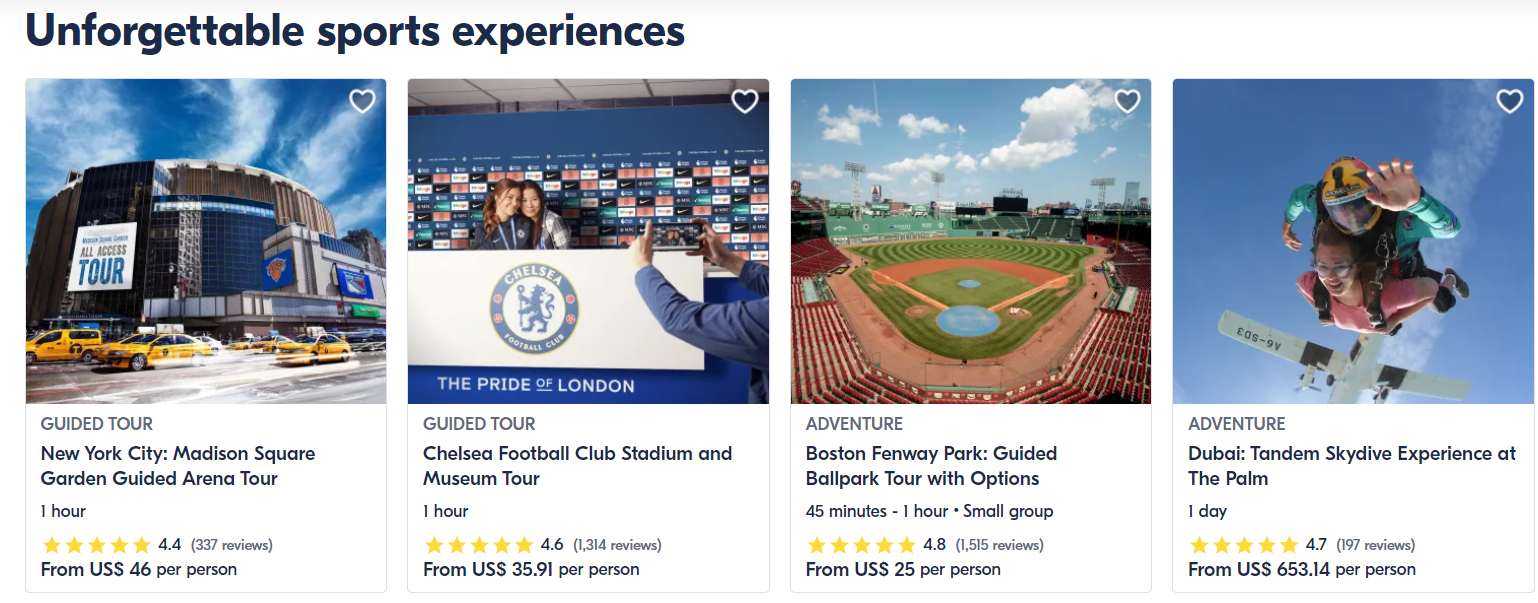
Task: Save Boston Fenway Park tour with heart icon
Action: 1127,101
